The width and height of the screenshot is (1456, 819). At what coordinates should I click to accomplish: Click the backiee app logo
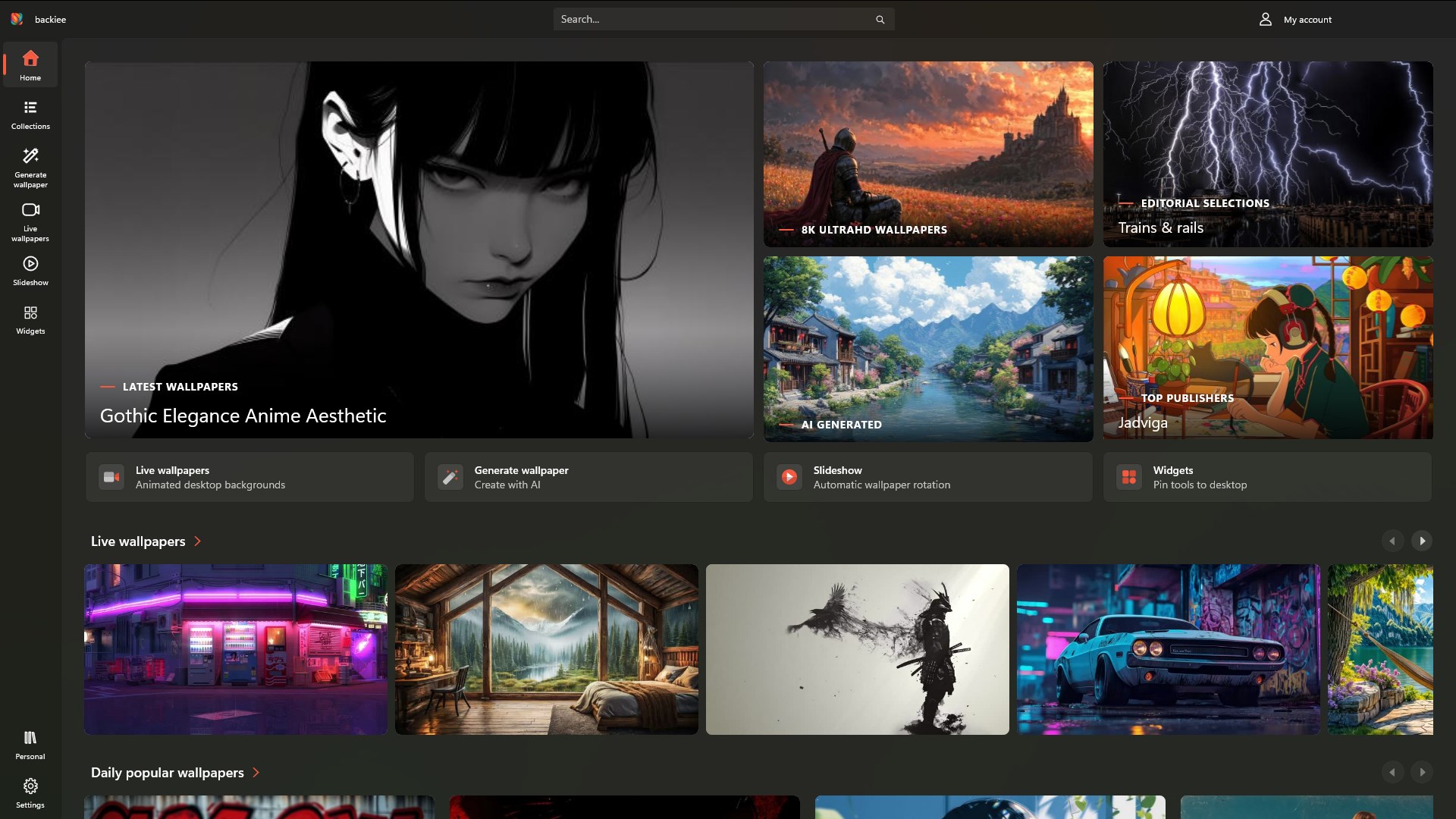click(17, 19)
